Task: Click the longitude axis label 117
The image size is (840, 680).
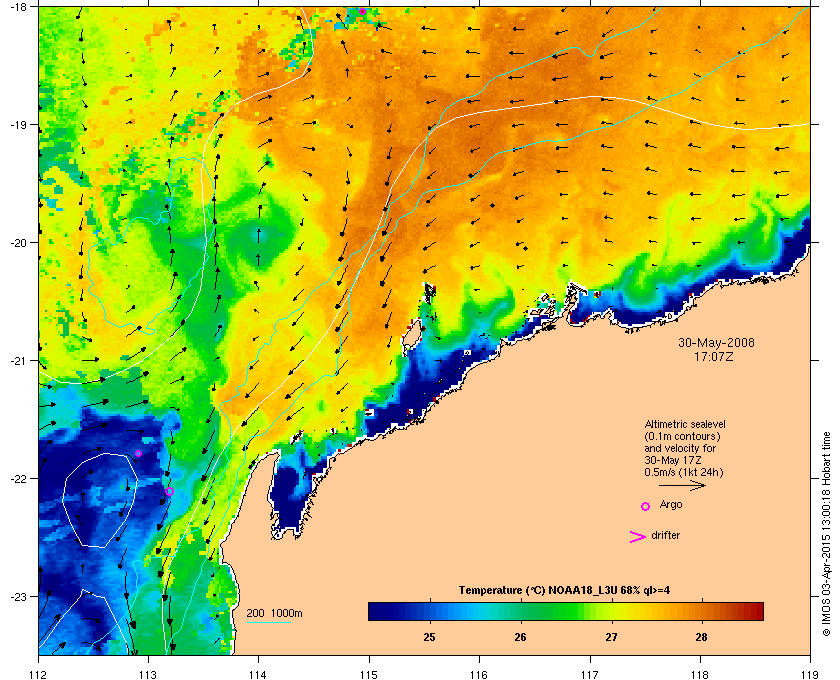Action: point(590,674)
